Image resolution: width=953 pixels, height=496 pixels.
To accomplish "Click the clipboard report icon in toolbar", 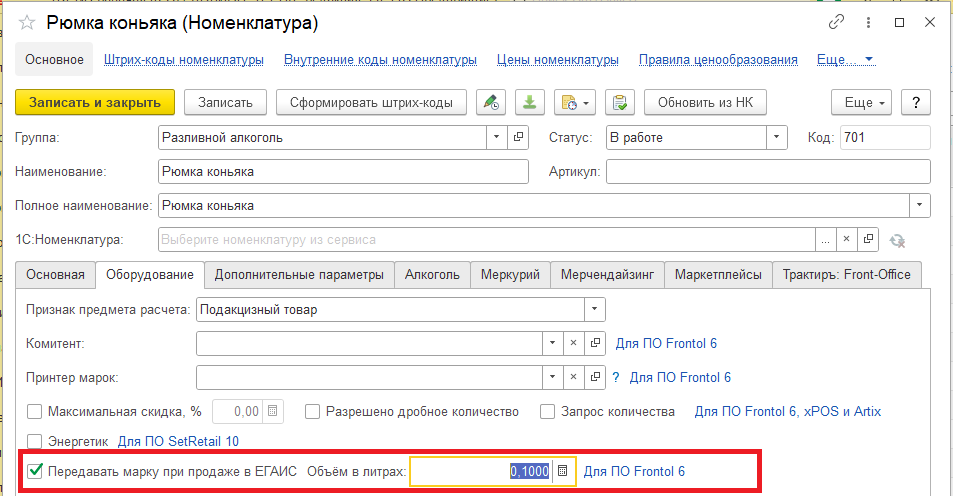I will [620, 102].
